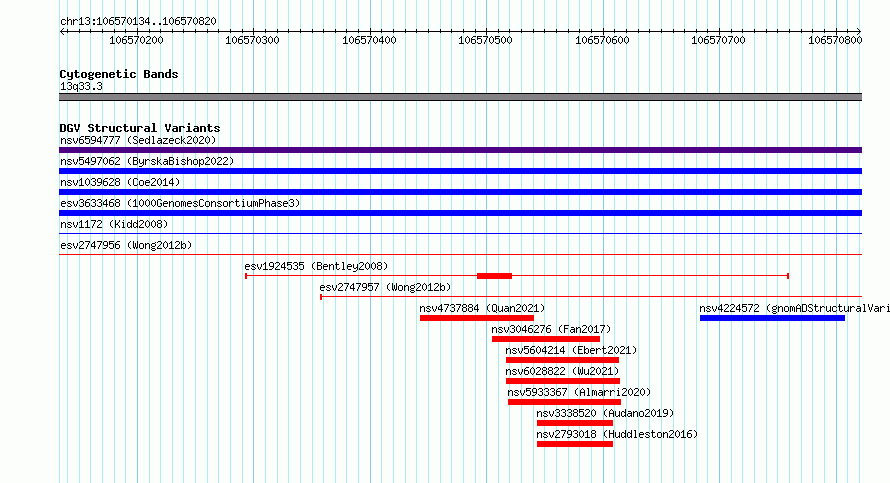This screenshot has width=890, height=483.
Task: Click the red bar under nsv5933367 (Almarri2020)
Action: click(564, 402)
